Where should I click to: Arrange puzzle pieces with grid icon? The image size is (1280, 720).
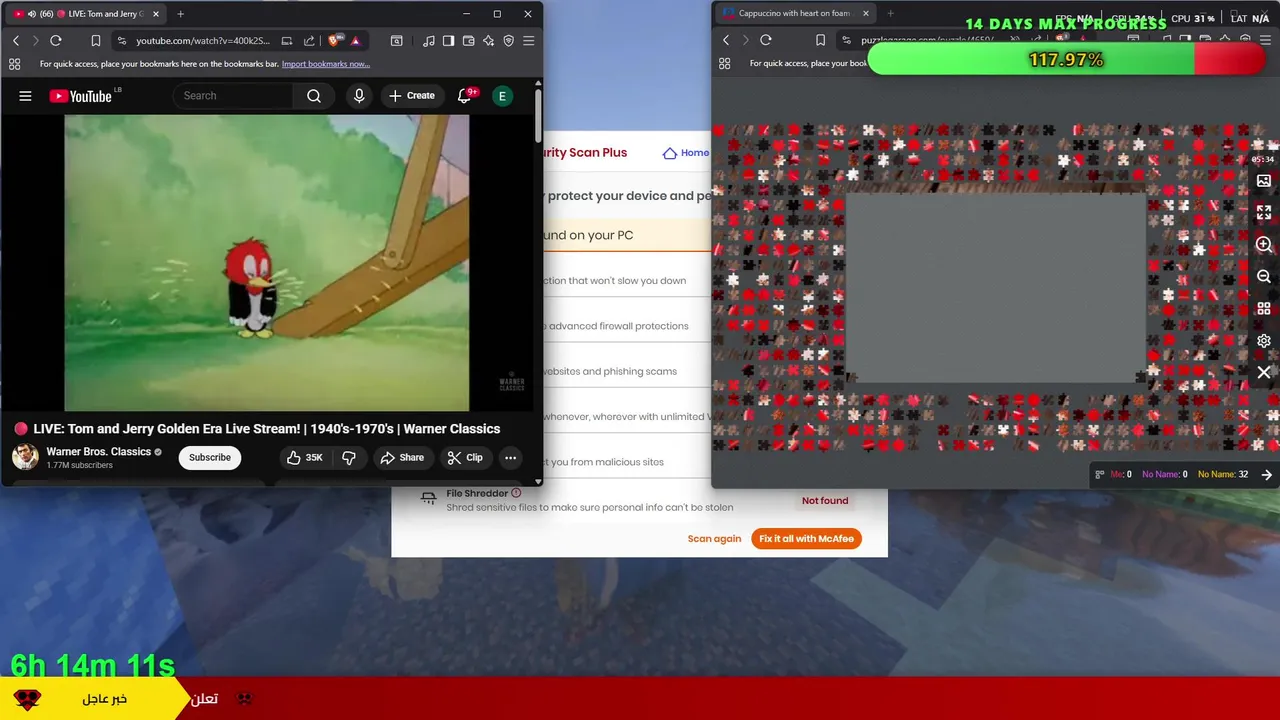click(1264, 309)
